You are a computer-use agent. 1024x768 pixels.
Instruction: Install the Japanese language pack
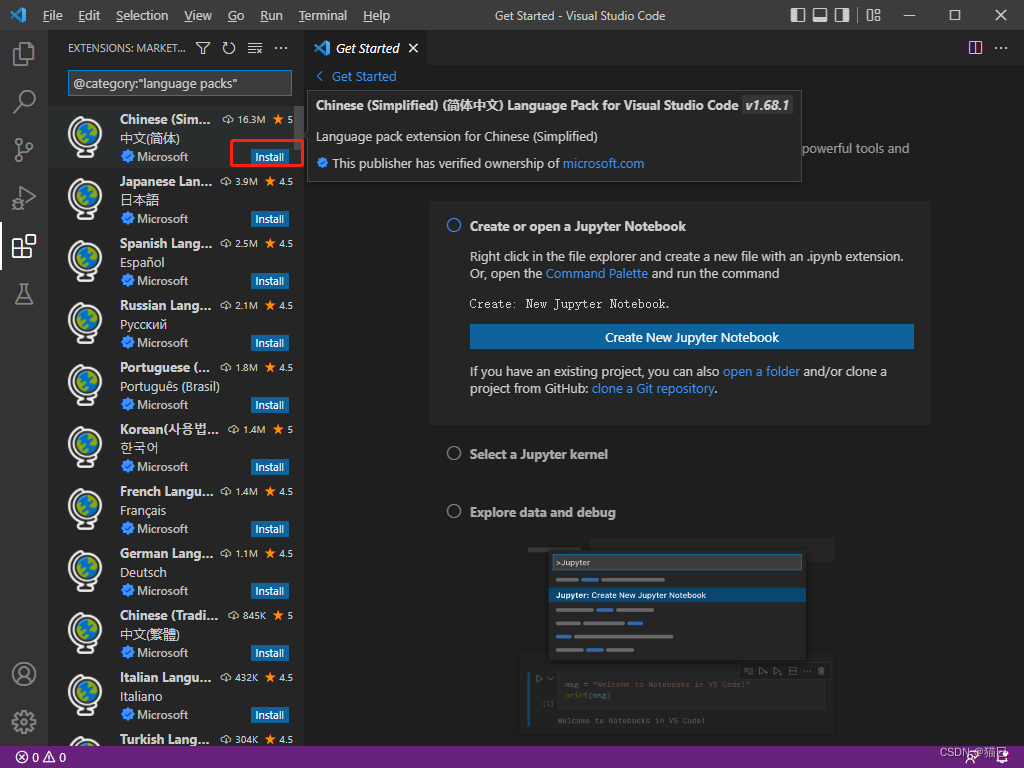pyautogui.click(x=269, y=219)
